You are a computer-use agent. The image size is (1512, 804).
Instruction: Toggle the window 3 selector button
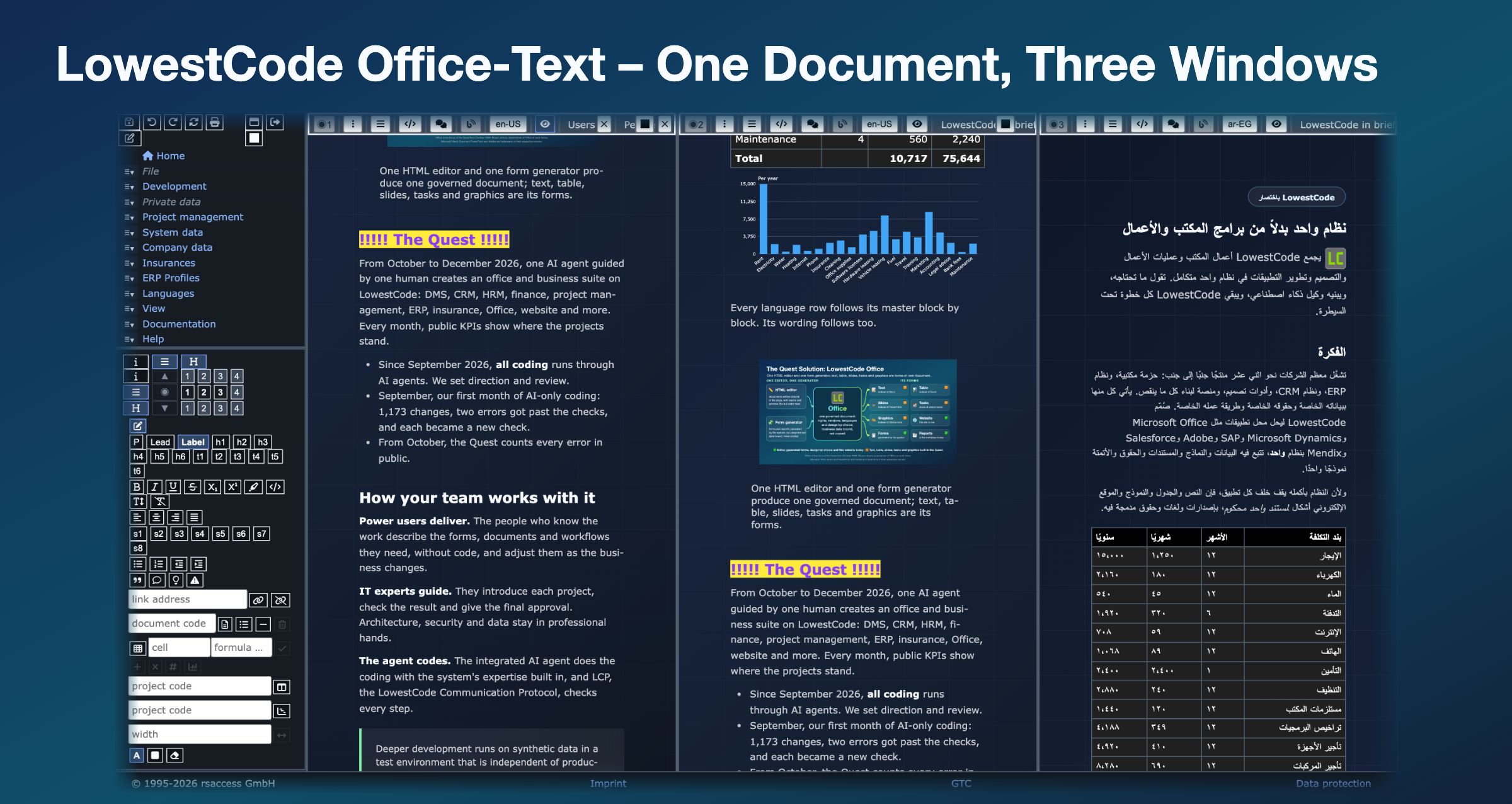pyautogui.click(x=1057, y=124)
